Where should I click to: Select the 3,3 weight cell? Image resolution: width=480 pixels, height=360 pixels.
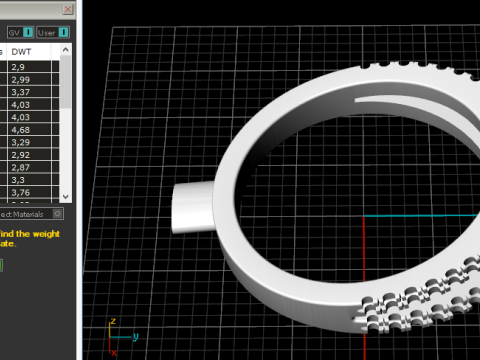(x=29, y=180)
